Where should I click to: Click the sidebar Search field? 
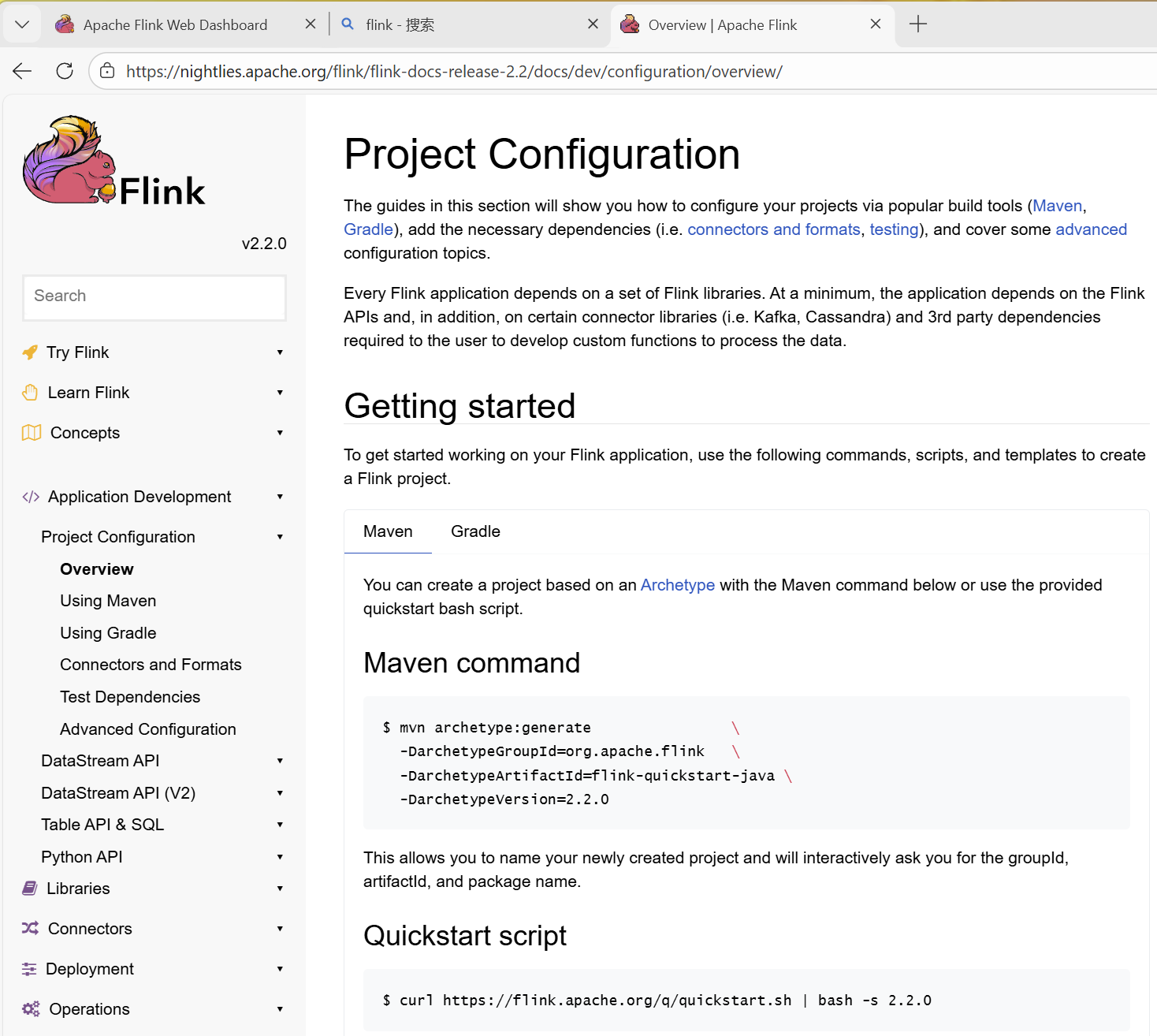(x=154, y=297)
